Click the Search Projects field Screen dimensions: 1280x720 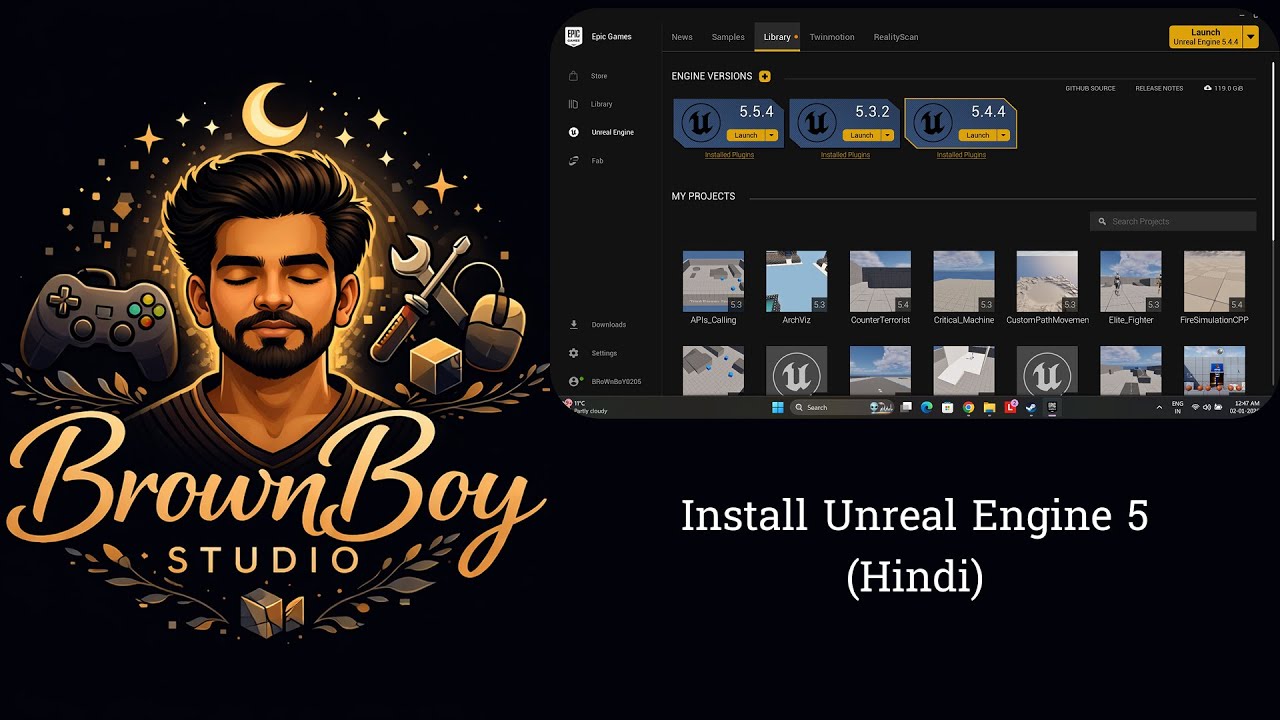(1173, 221)
